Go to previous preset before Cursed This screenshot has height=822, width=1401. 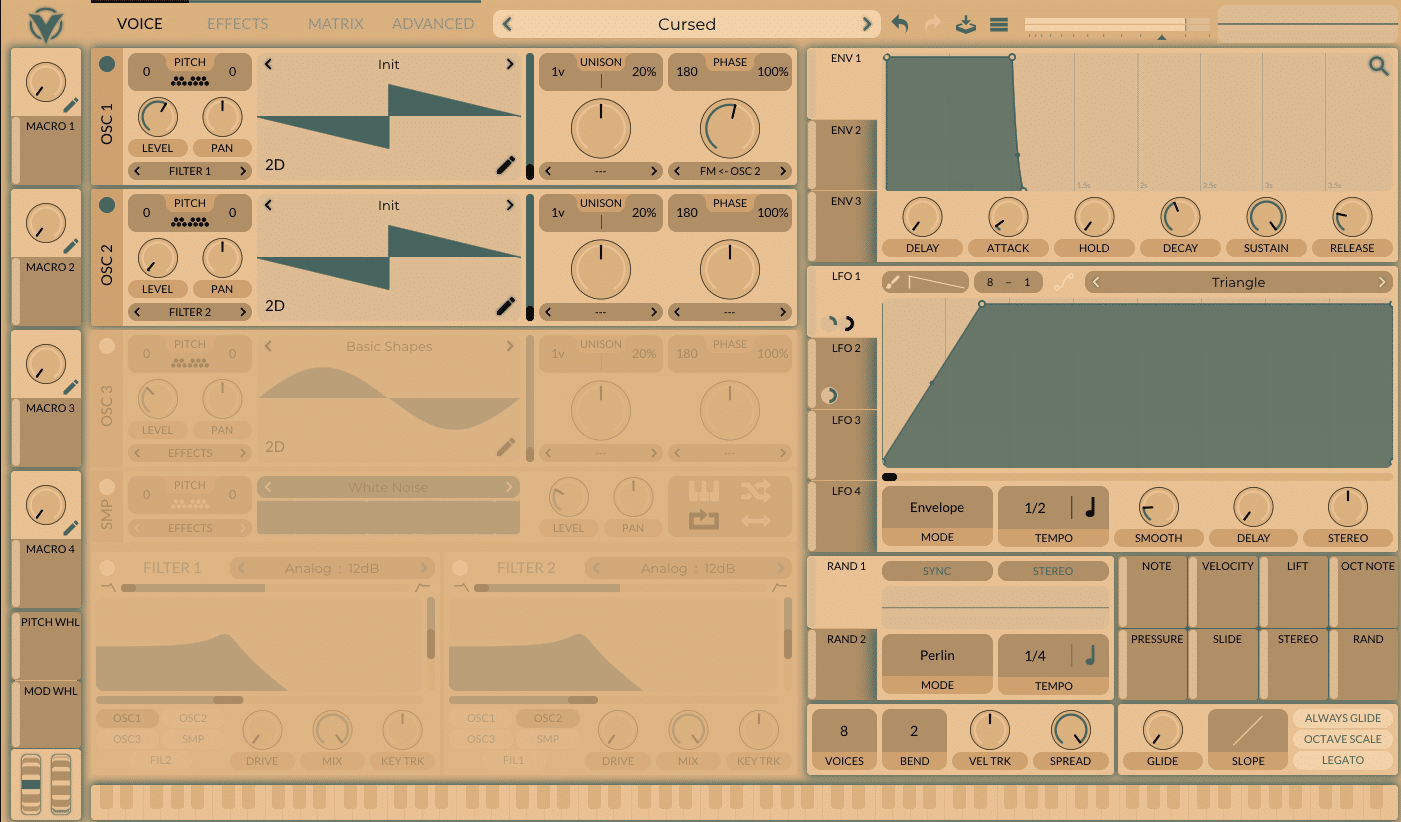click(x=508, y=24)
